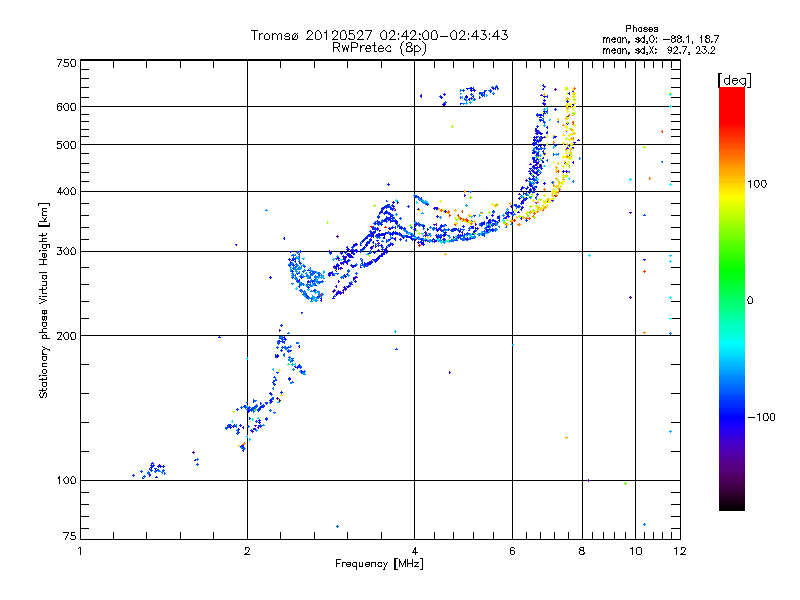The image size is (800, 600).
Task: Click the 'Stationary phase Virtual Height [km]' axis title
Action: pyautogui.click(x=44, y=301)
